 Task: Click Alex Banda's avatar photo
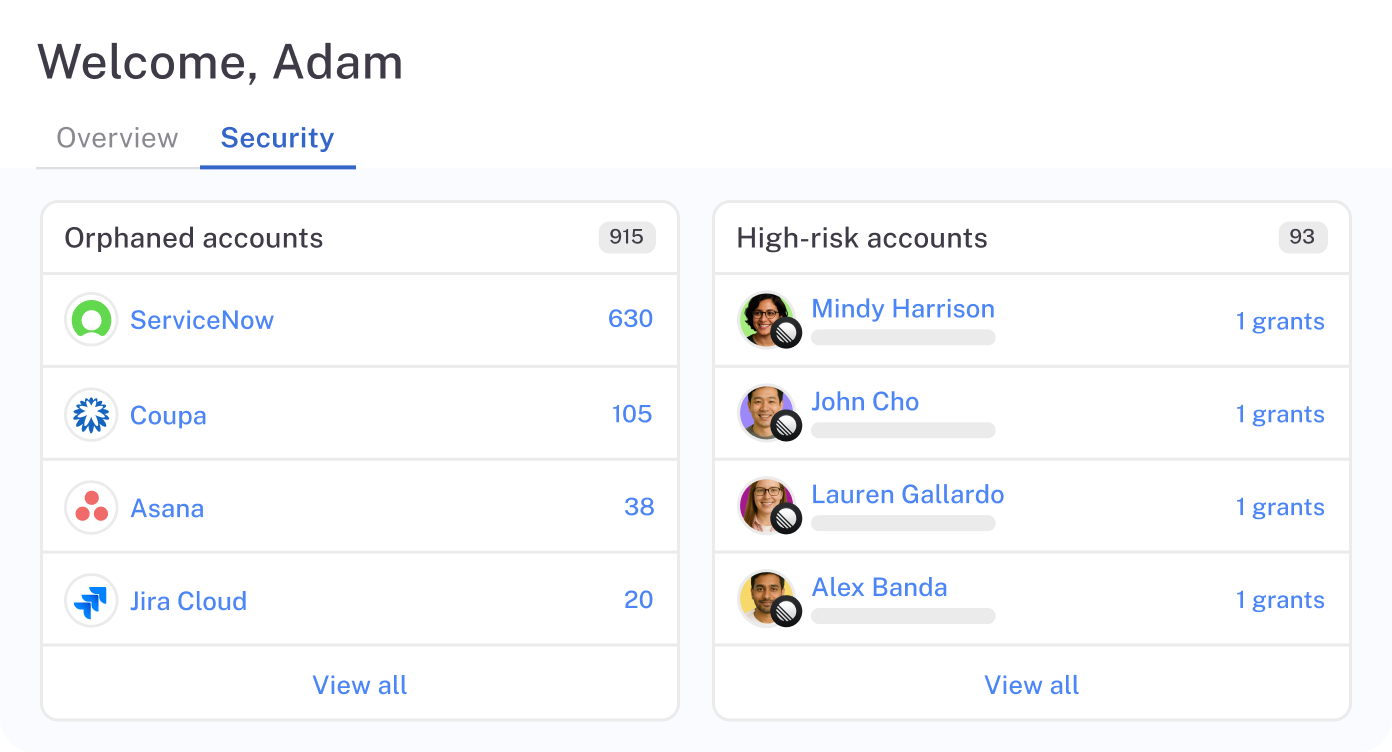click(766, 598)
